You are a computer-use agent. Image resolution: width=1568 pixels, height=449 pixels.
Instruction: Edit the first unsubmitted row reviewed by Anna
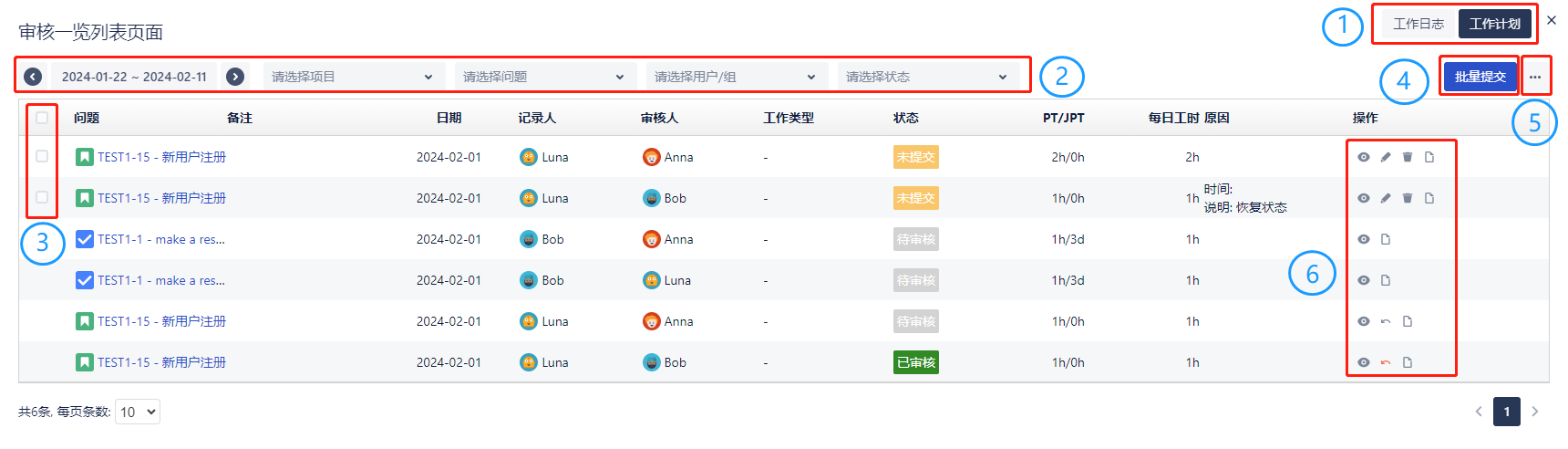1386,157
